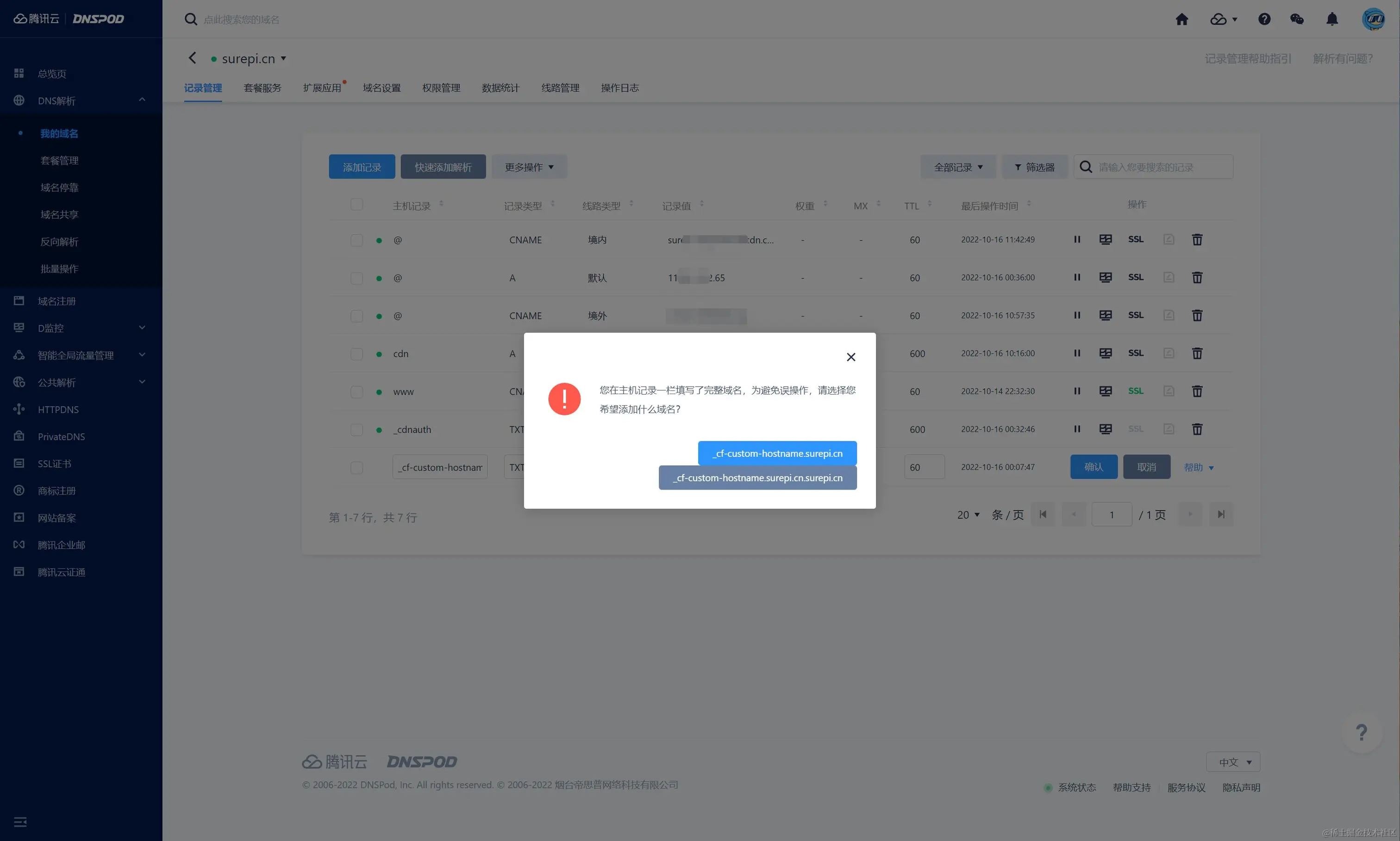1400x841 pixels.
Task: Pause the cdn record
Action: coord(1076,353)
